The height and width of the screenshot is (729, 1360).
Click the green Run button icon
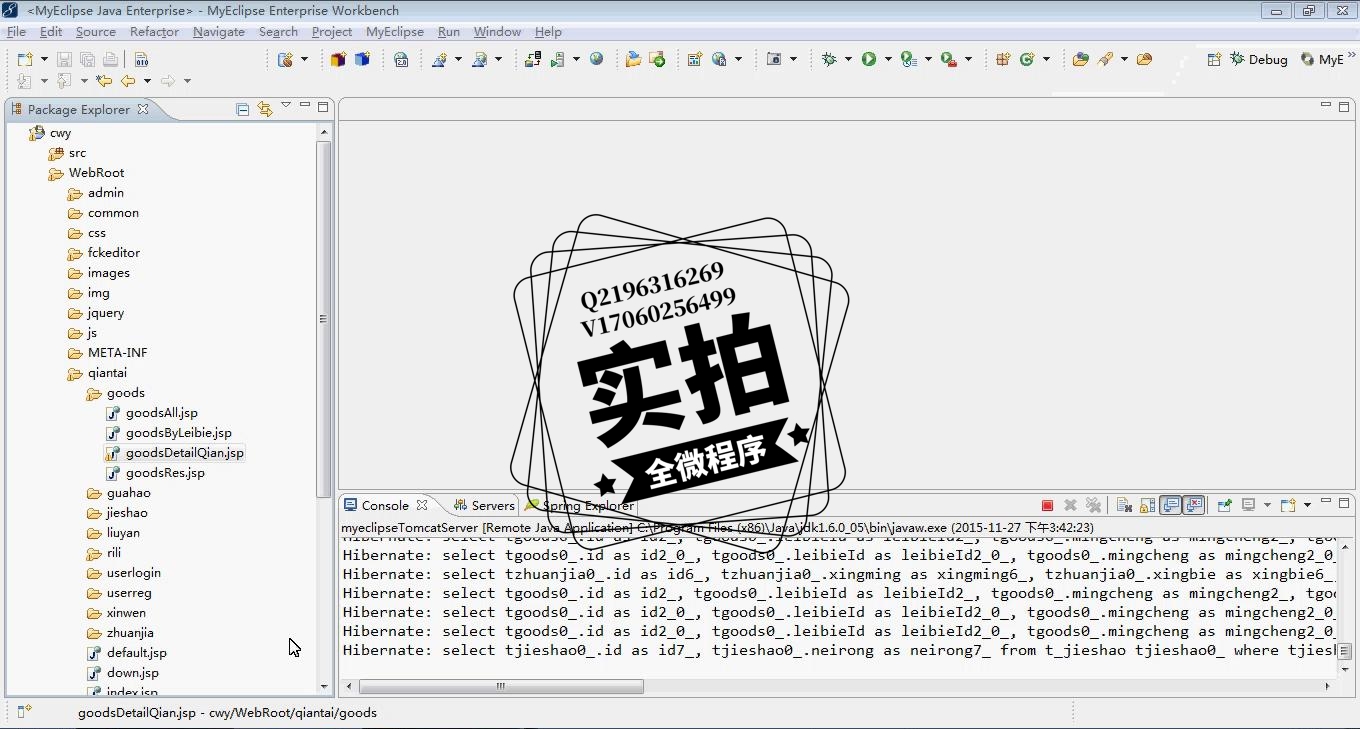tap(869, 59)
